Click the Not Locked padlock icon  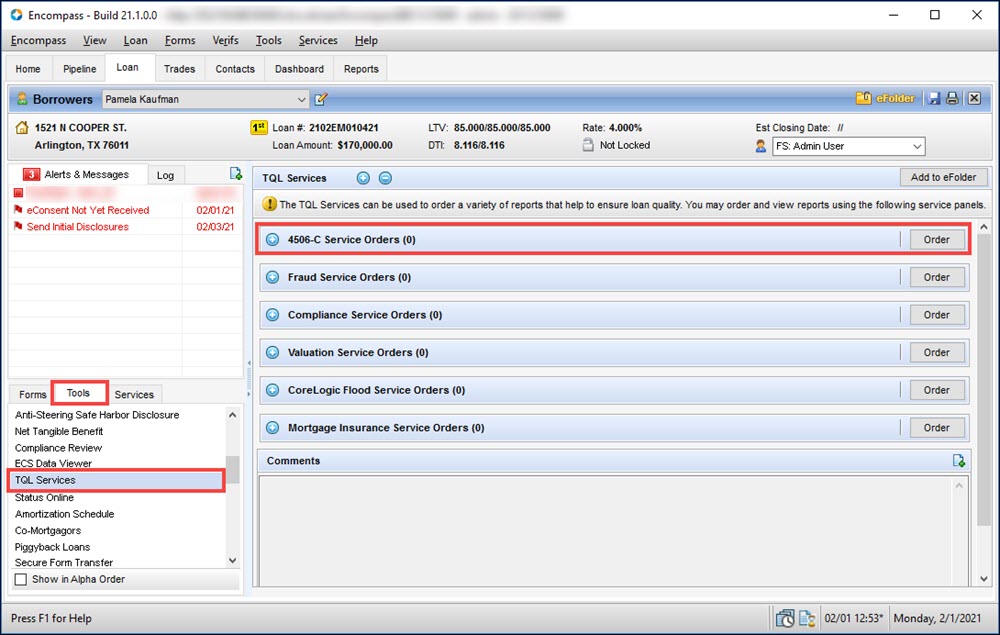588,145
